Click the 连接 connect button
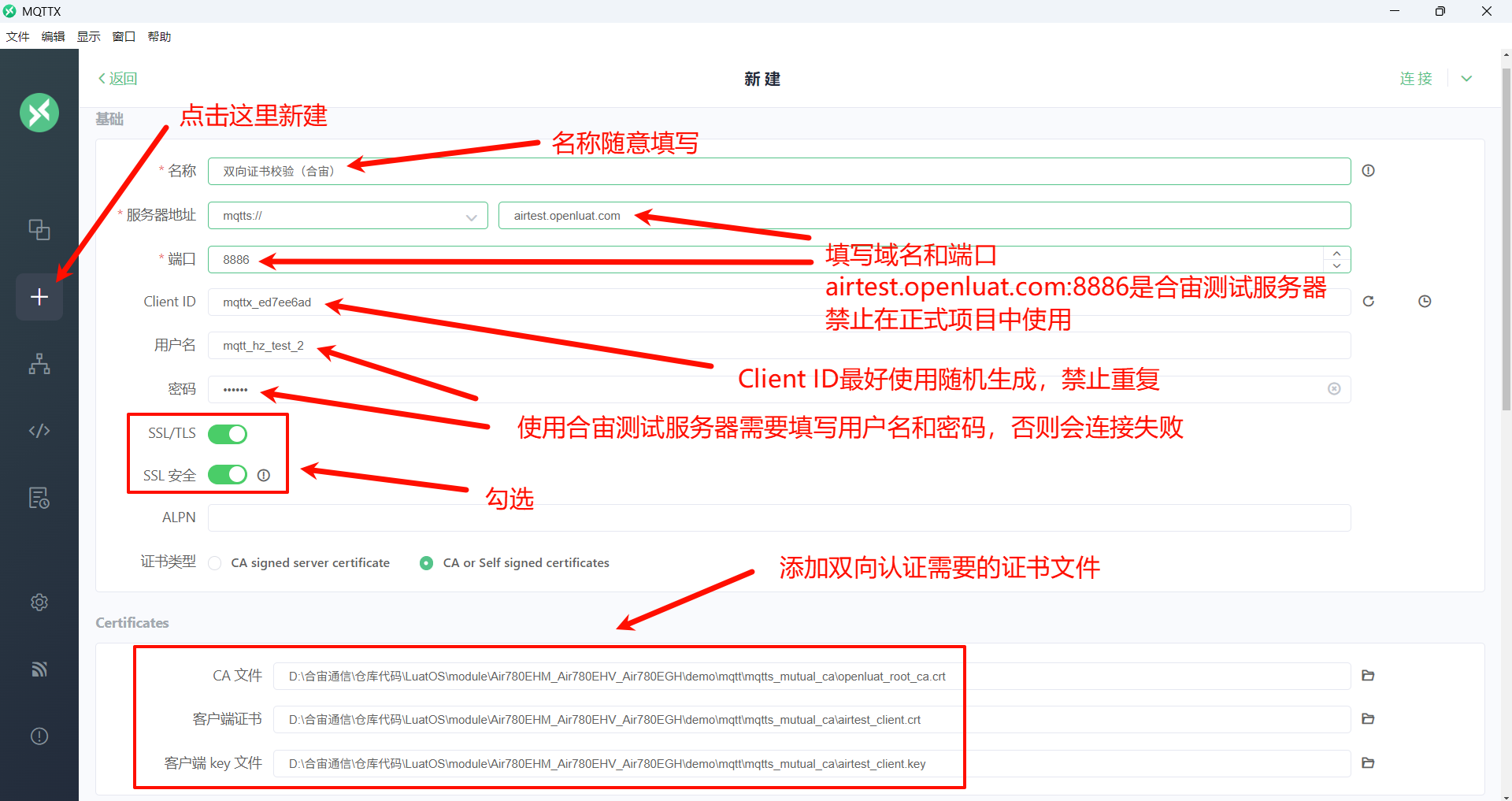Viewport: 1512px width, 801px height. tap(1416, 79)
